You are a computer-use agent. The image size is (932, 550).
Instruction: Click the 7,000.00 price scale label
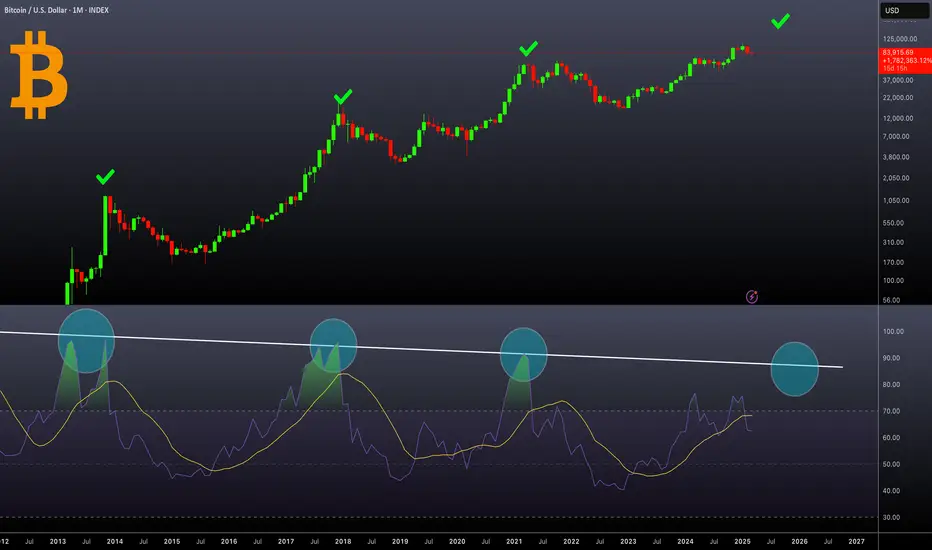[x=896, y=137]
